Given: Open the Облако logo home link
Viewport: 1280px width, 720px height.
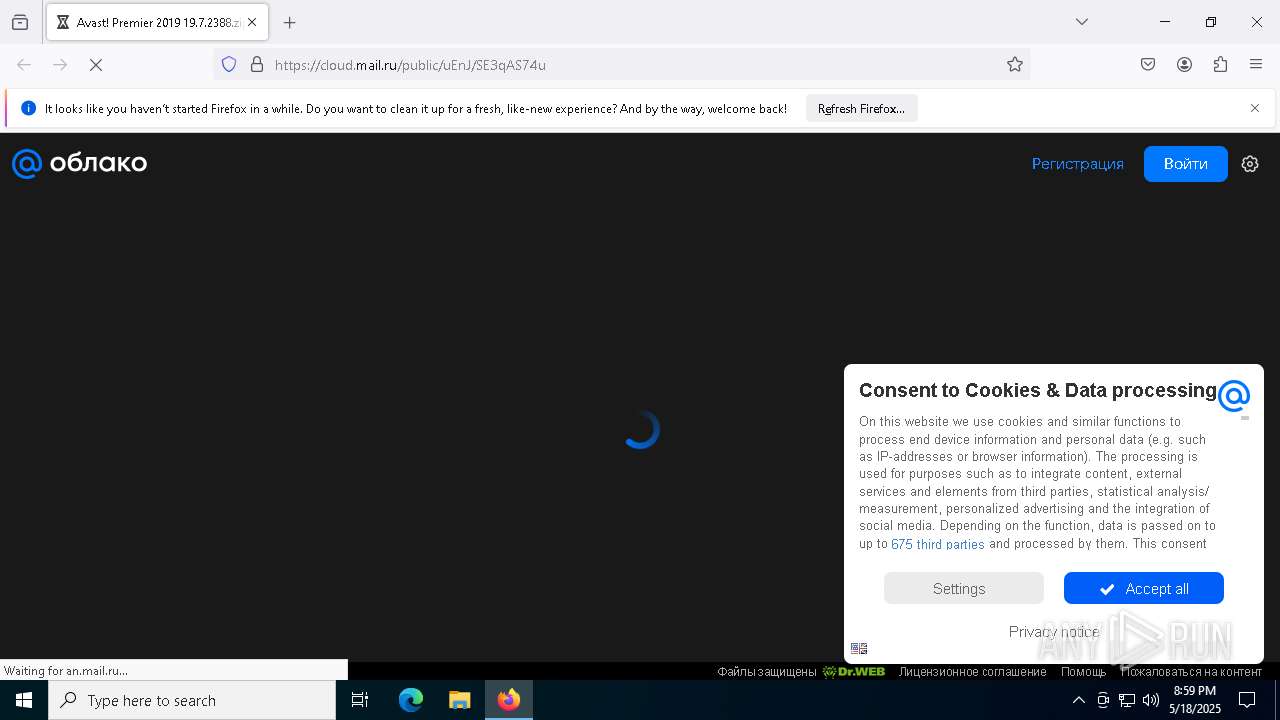Looking at the screenshot, I should tap(80, 163).
